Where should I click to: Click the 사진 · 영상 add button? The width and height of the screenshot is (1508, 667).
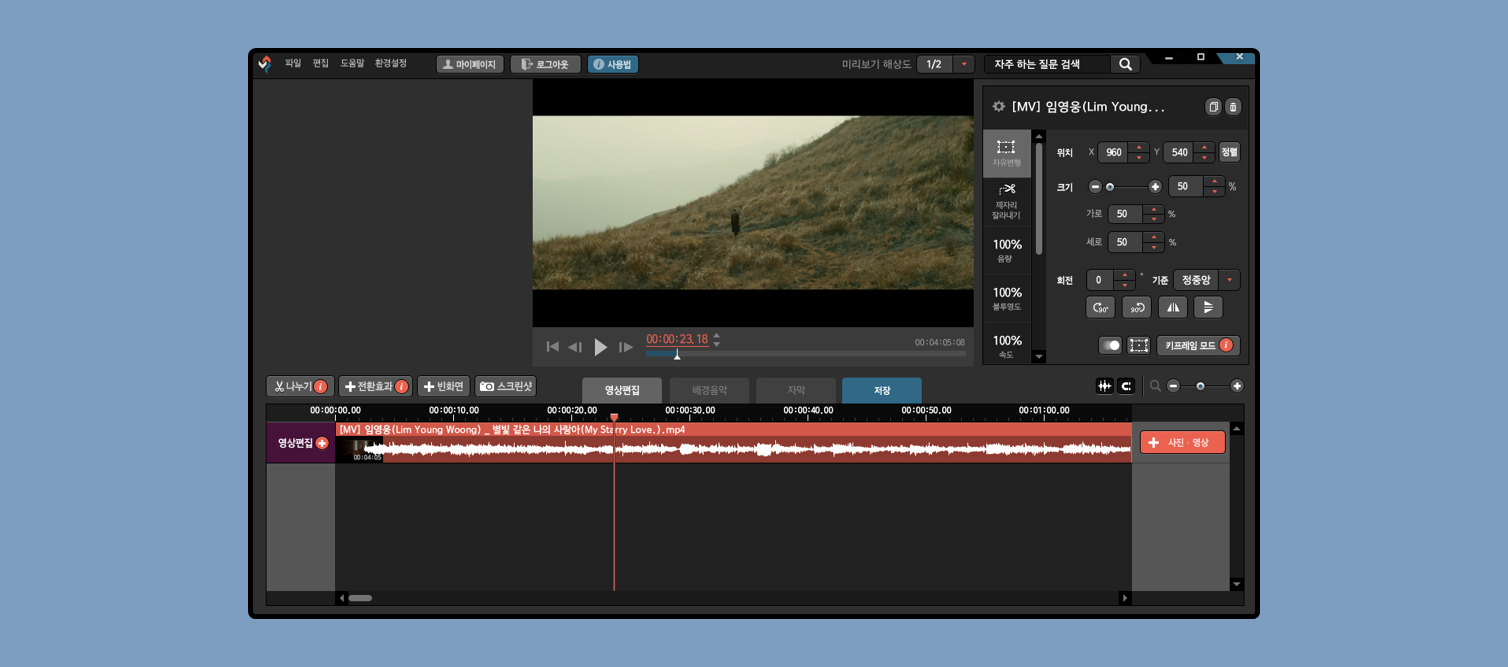tap(1183, 442)
